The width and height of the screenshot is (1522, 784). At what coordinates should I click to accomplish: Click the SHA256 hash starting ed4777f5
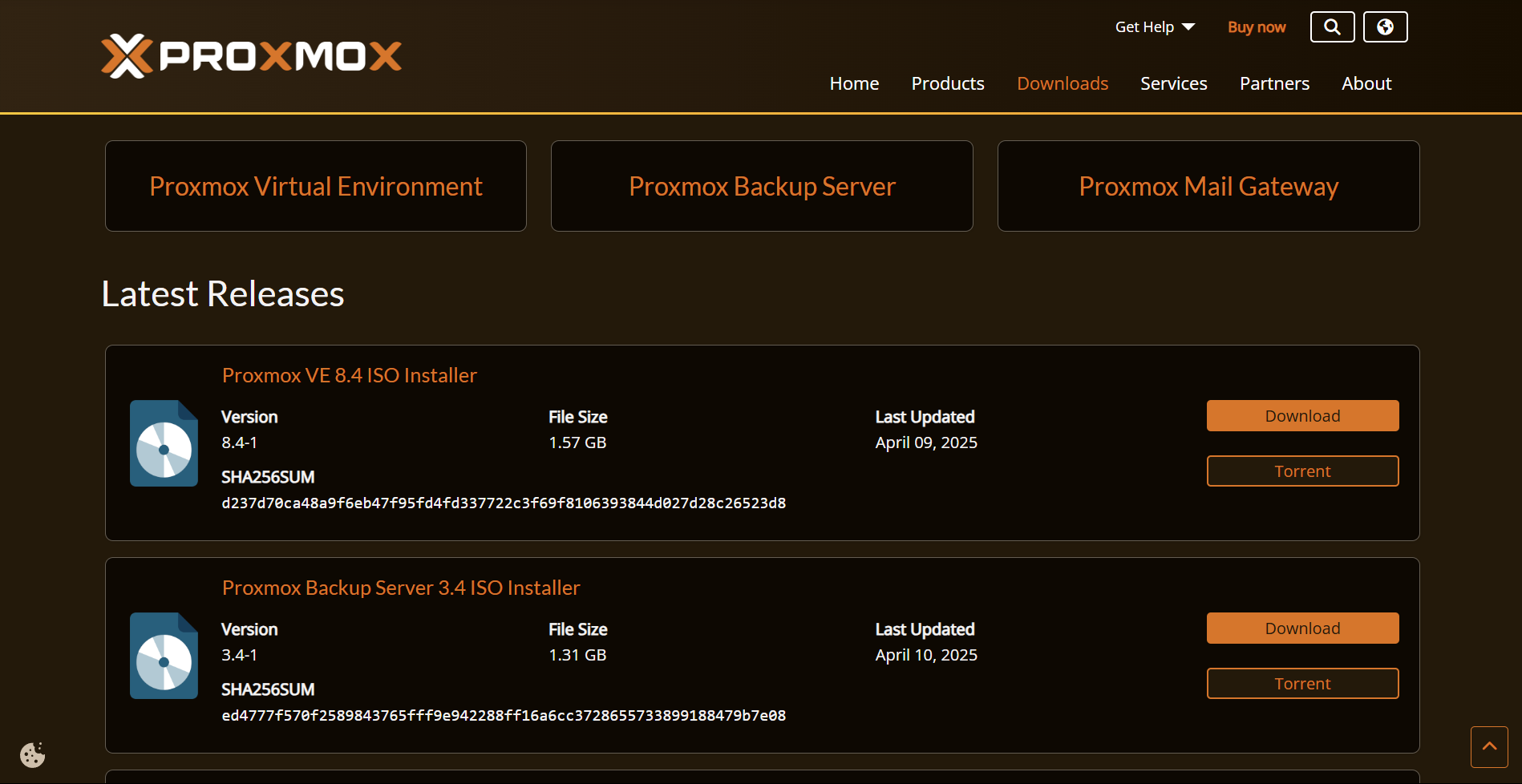[504, 716]
